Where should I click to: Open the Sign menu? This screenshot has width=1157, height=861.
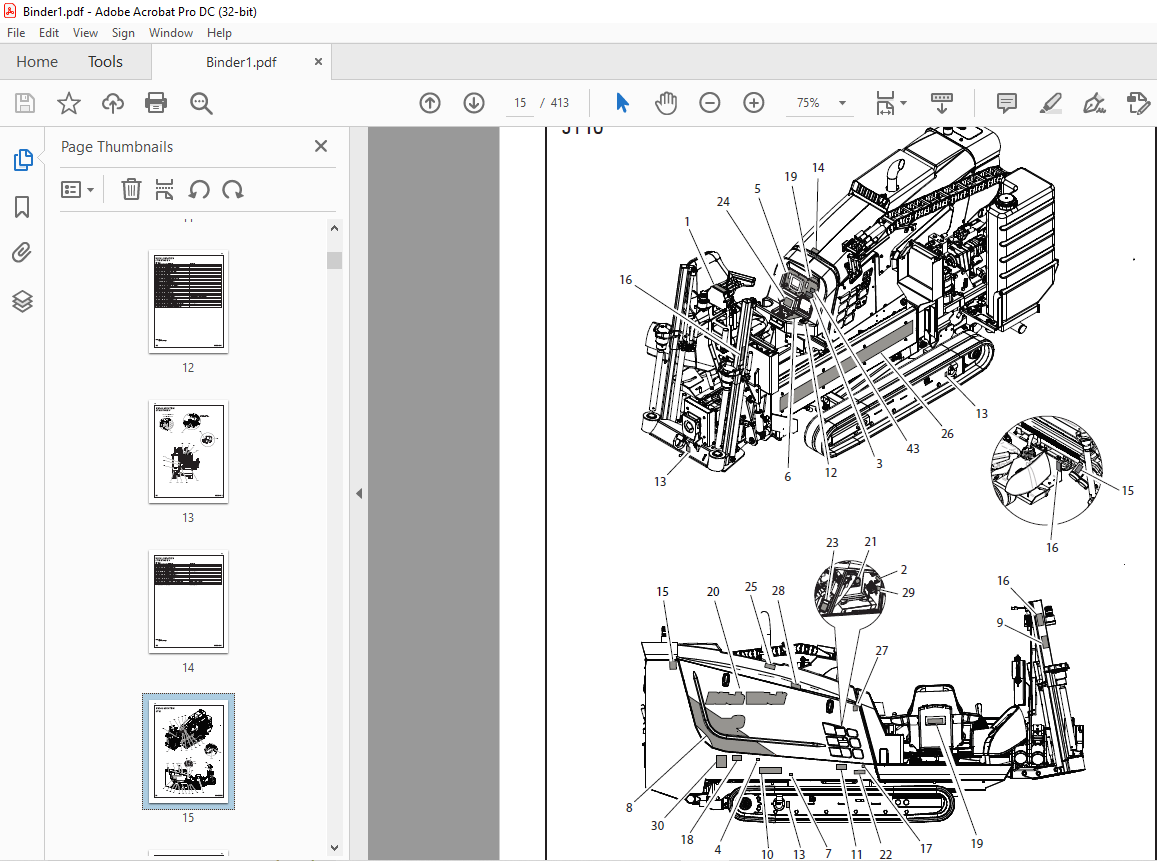tap(123, 32)
